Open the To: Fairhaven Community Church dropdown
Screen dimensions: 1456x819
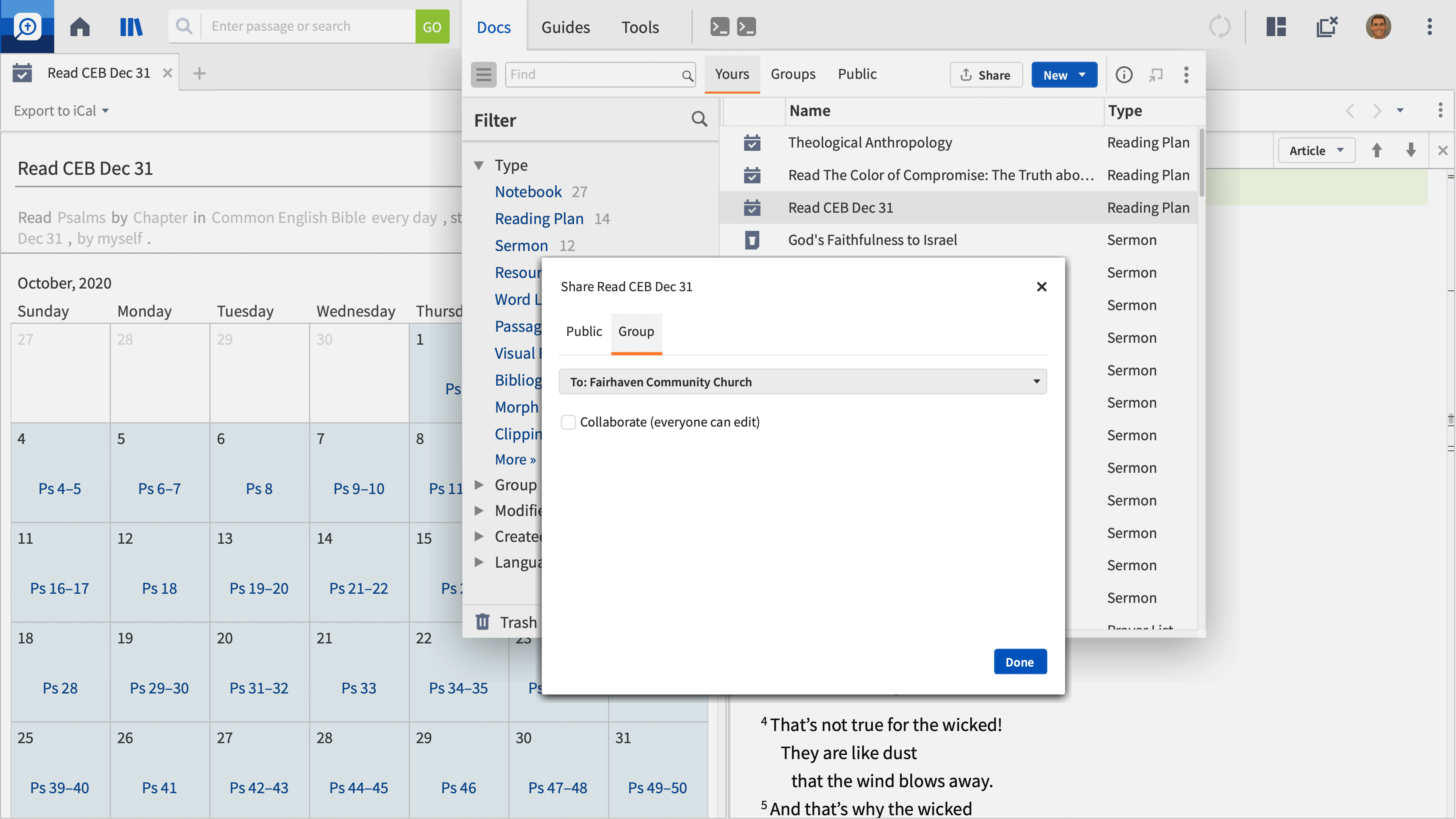point(803,381)
